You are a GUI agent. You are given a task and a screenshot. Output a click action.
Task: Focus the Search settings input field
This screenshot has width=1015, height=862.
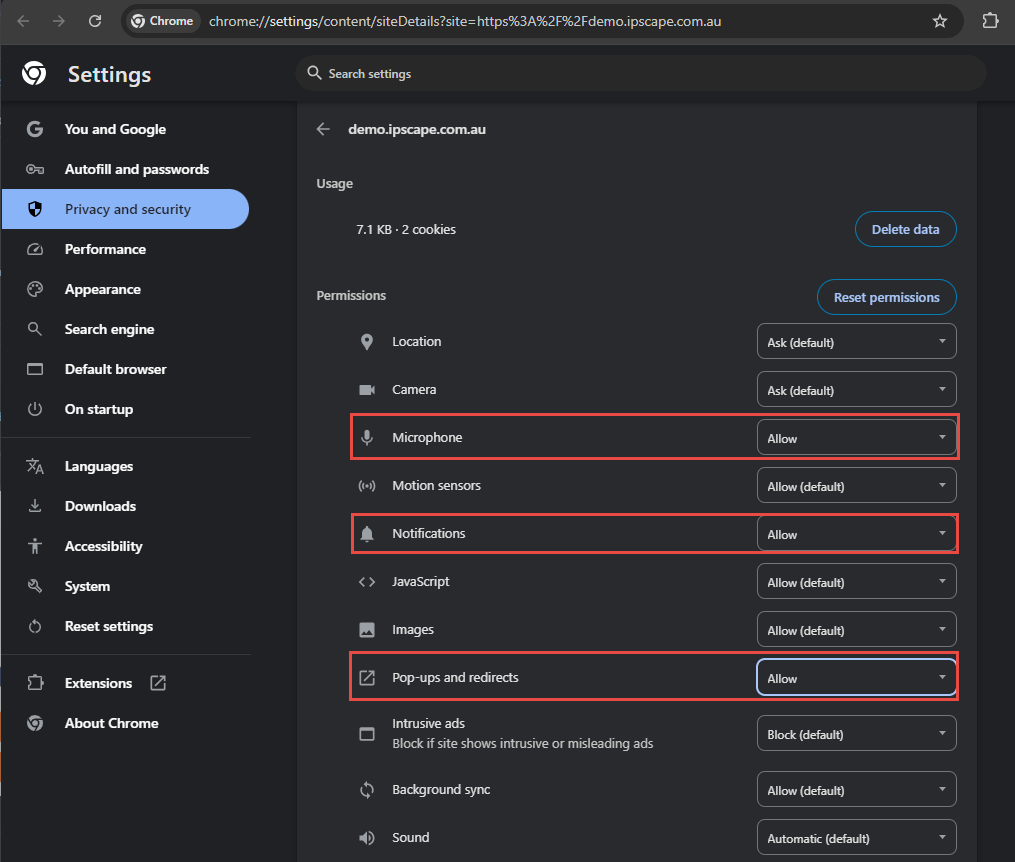pos(640,73)
